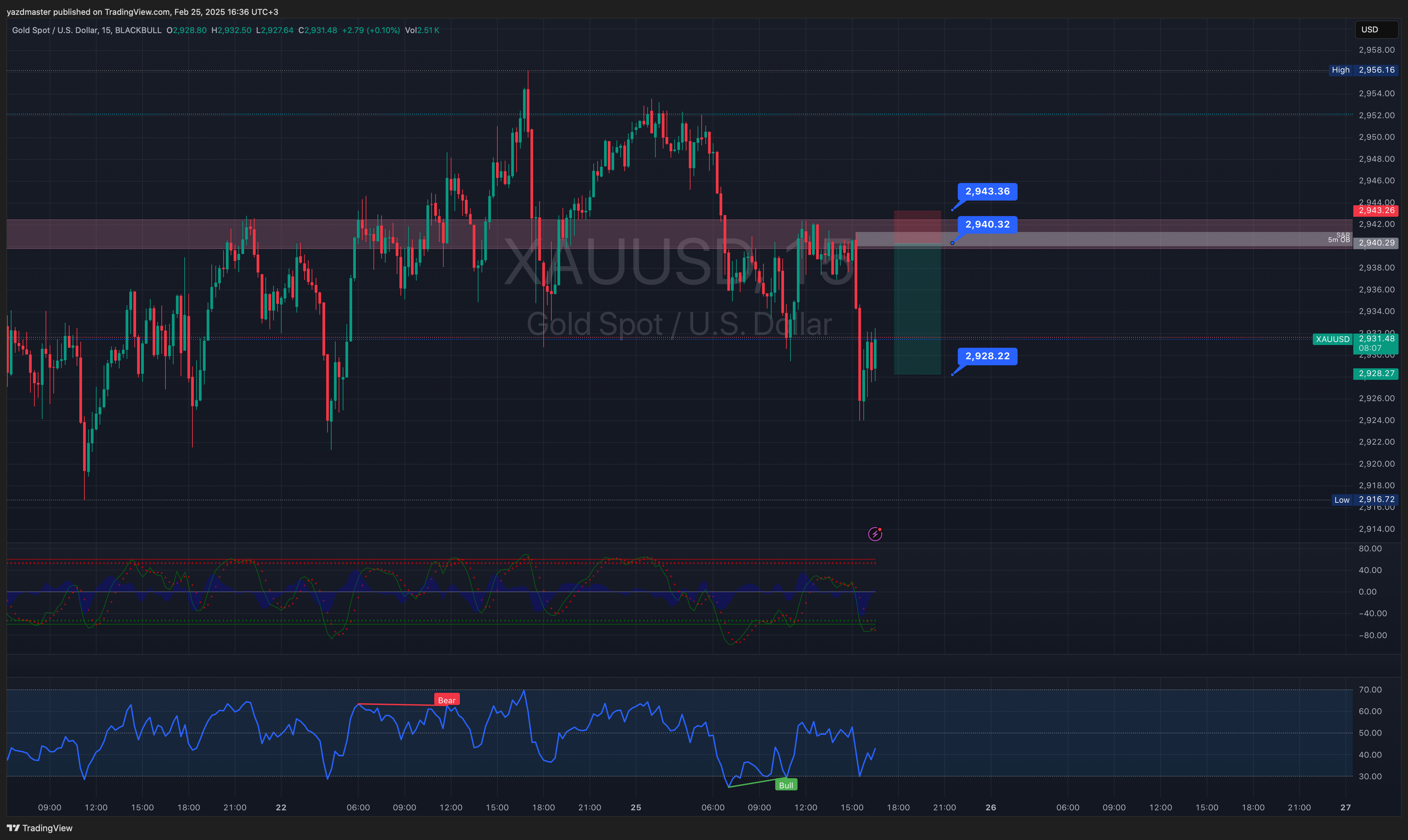The image size is (1408, 840).
Task: Select the 2,928.22 target price callout
Action: (x=987, y=356)
